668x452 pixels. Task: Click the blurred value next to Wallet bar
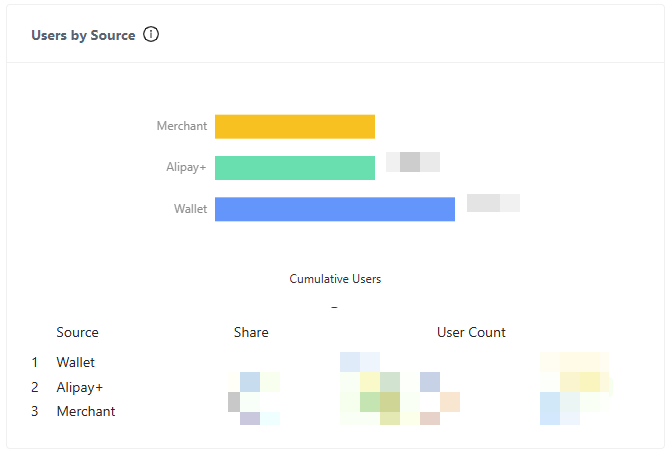[x=493, y=203]
